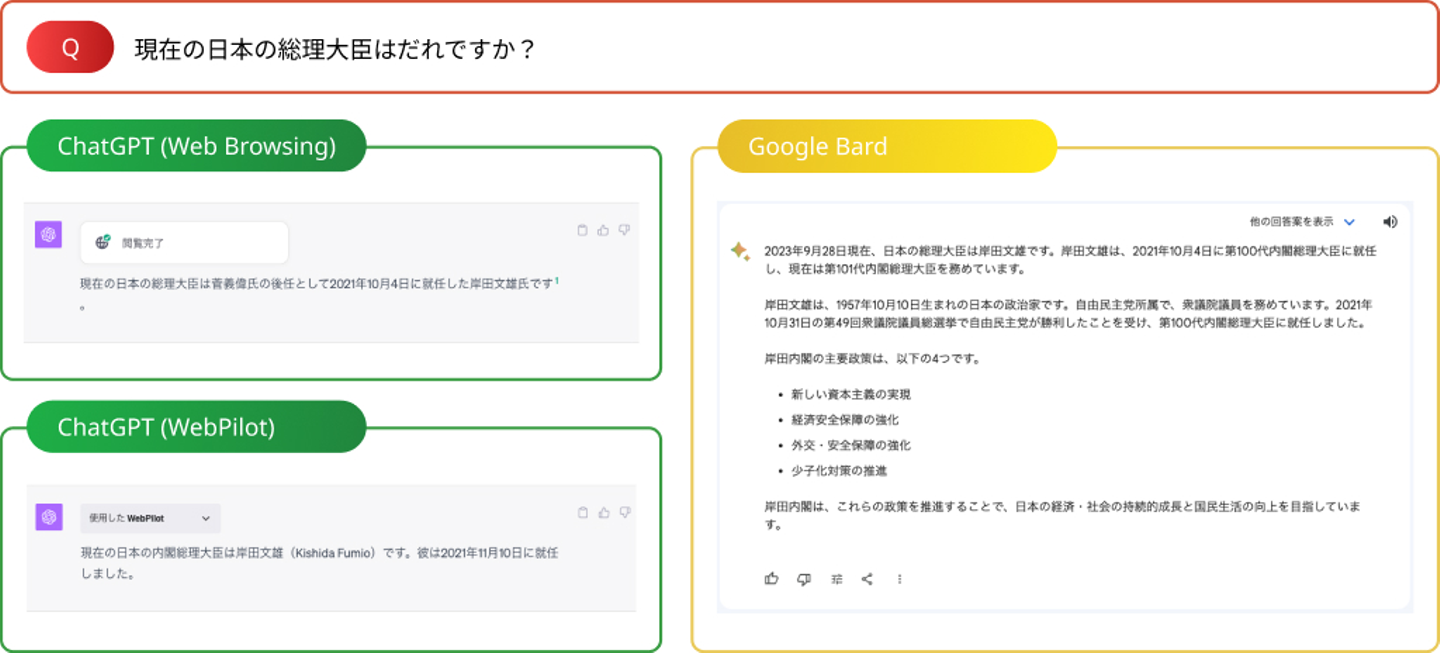Share the Bard response
Image resolution: width=1440 pixels, height=653 pixels.
click(867, 578)
